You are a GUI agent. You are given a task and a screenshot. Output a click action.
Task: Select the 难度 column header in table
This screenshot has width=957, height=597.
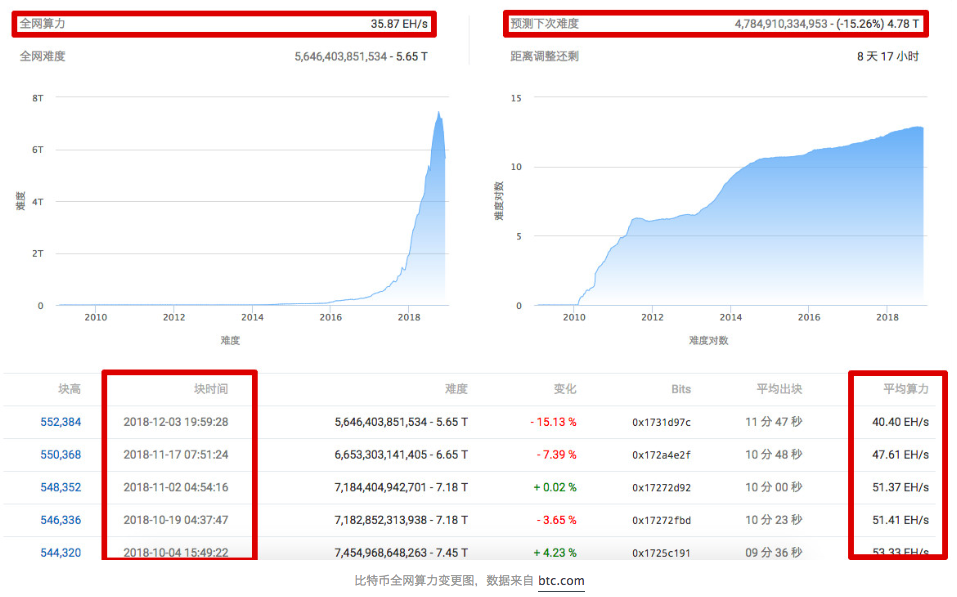coord(456,389)
